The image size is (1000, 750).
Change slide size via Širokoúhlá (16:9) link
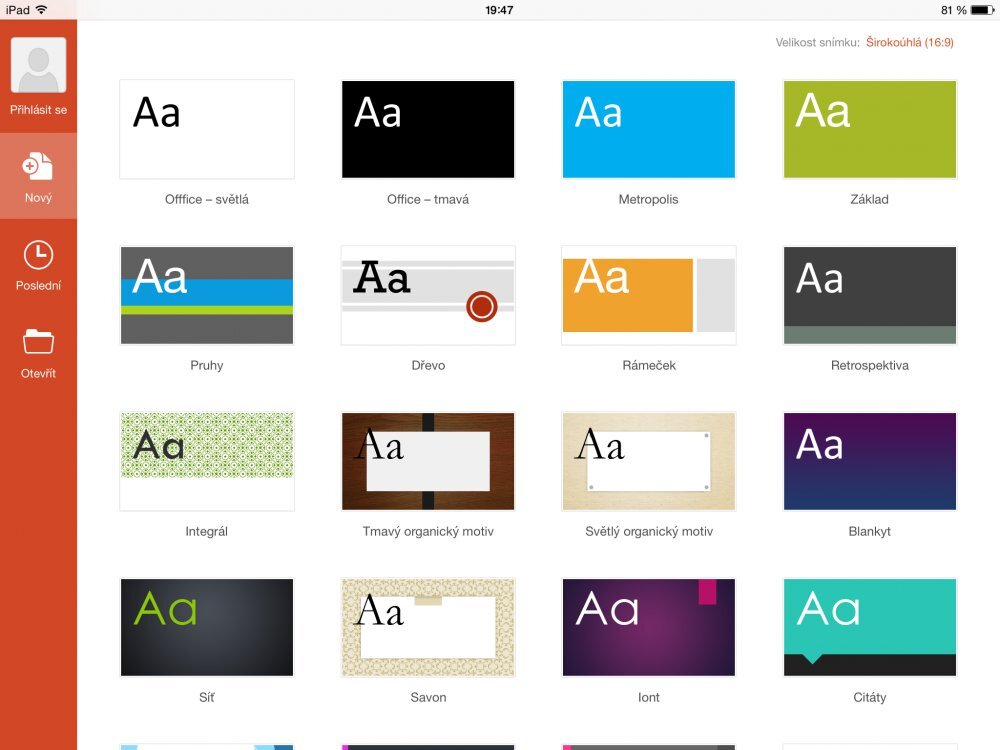click(x=910, y=43)
